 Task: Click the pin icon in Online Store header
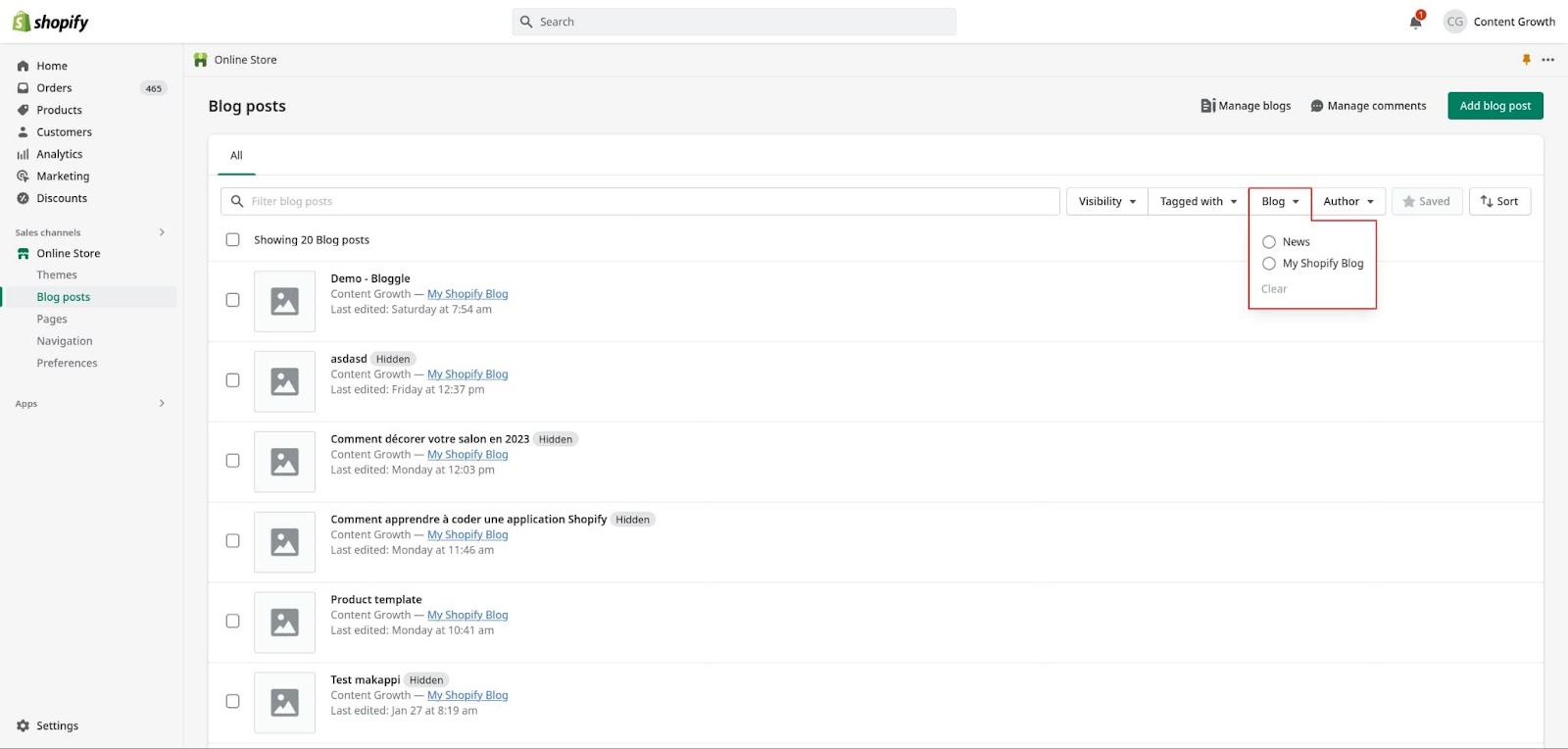(1526, 60)
